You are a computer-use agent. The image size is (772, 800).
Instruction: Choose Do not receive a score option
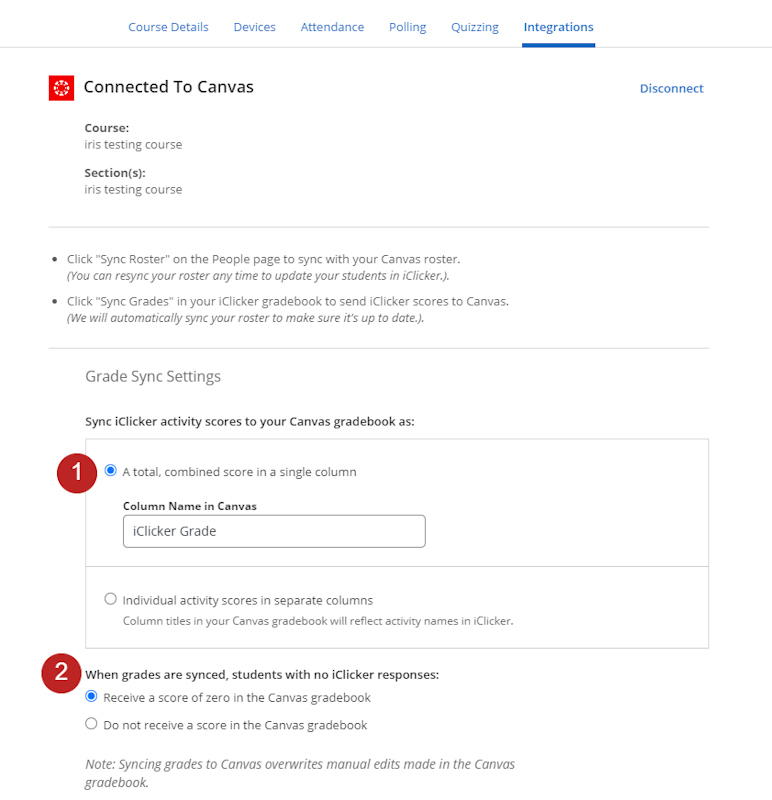(92, 724)
